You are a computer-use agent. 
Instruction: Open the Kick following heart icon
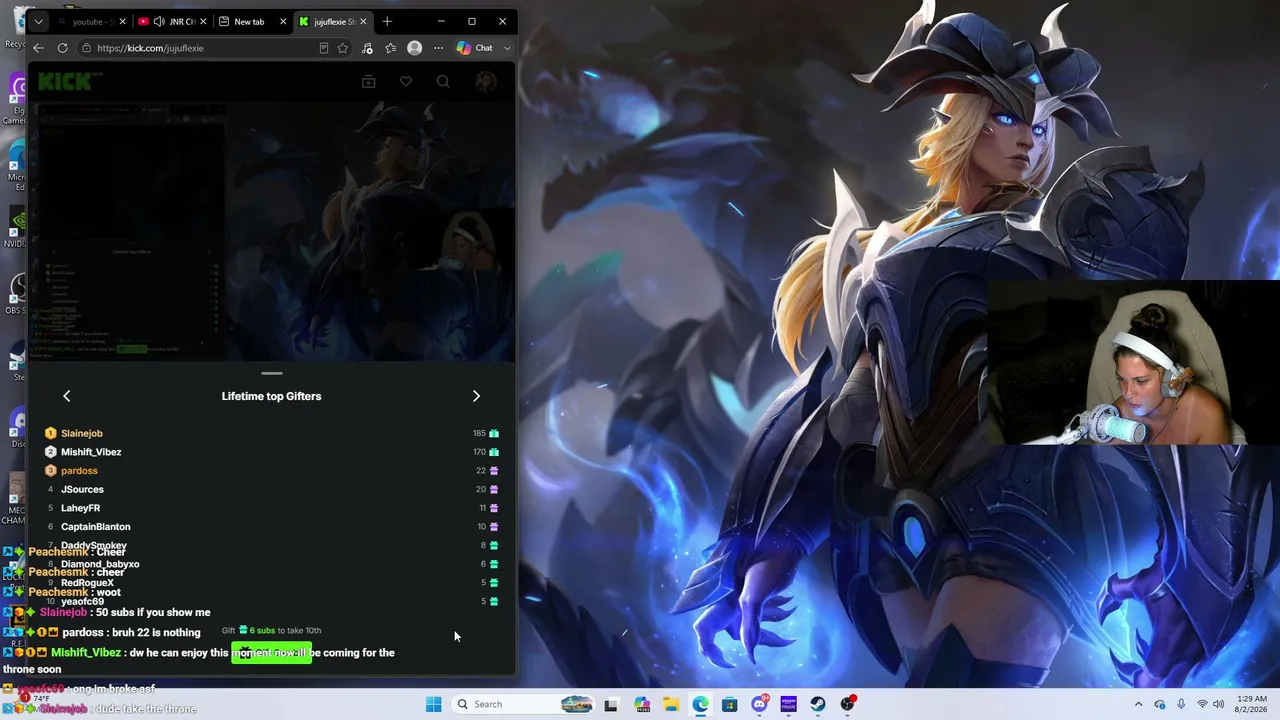coord(405,82)
